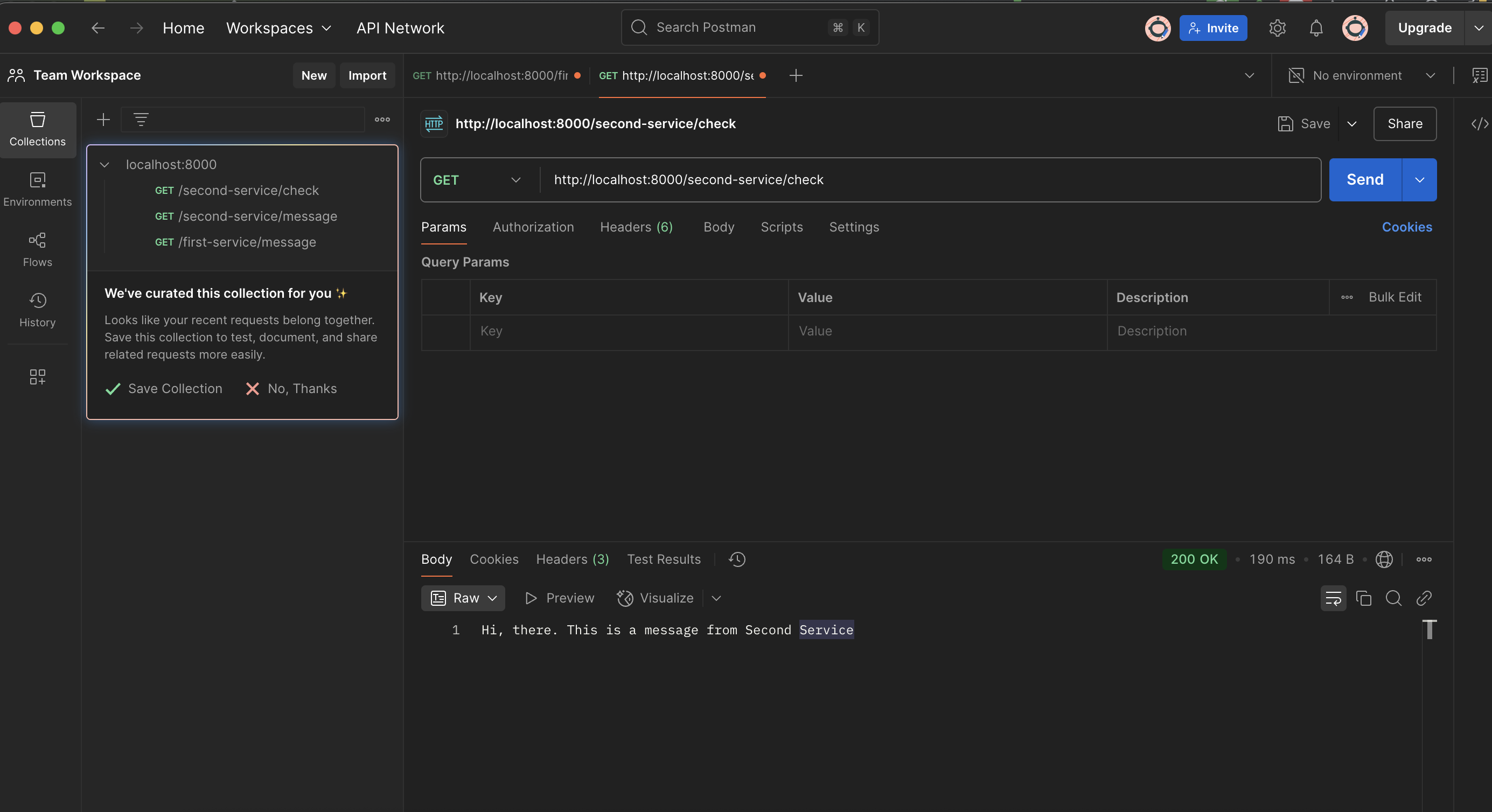
Task: Open the collections more options ellipsis
Action: [x=382, y=120]
